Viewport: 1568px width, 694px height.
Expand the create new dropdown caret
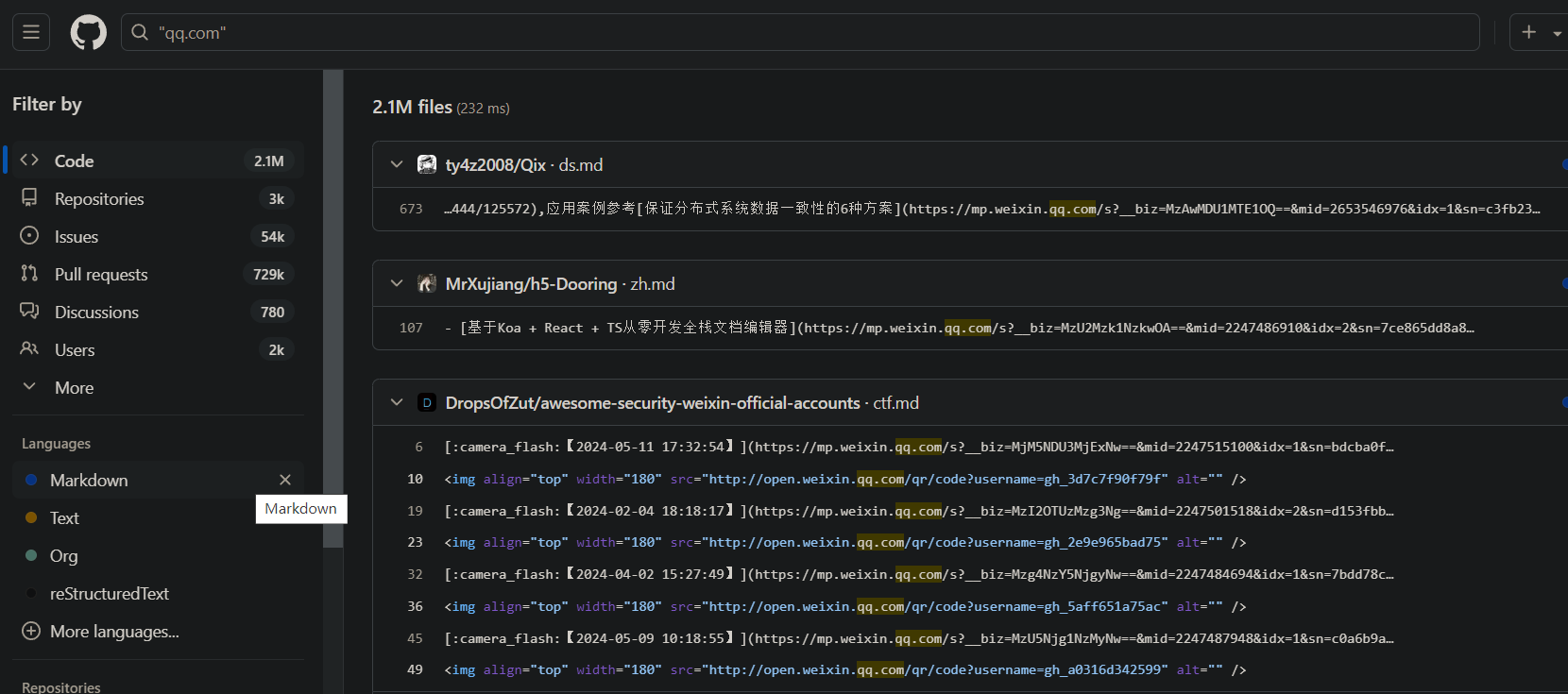pos(1558,33)
